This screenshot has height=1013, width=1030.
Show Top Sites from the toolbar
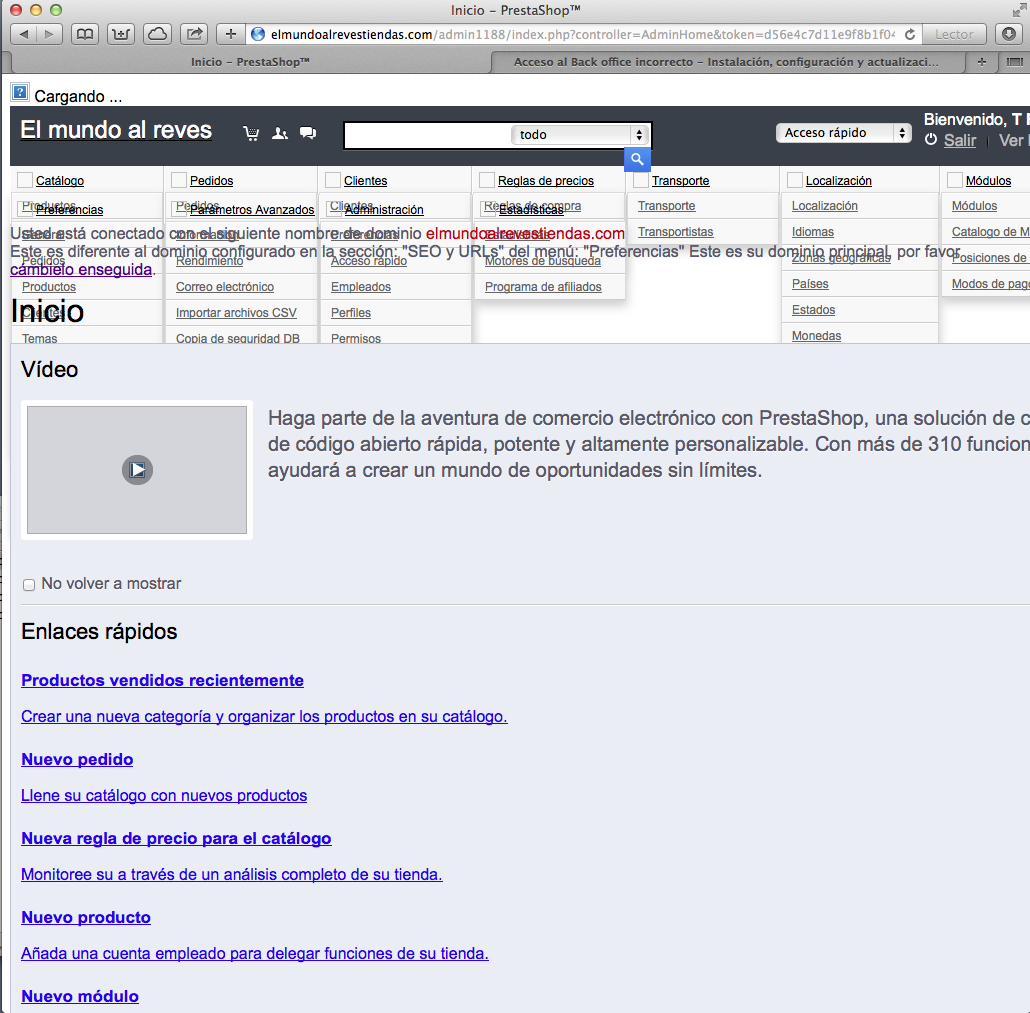(x=121, y=34)
